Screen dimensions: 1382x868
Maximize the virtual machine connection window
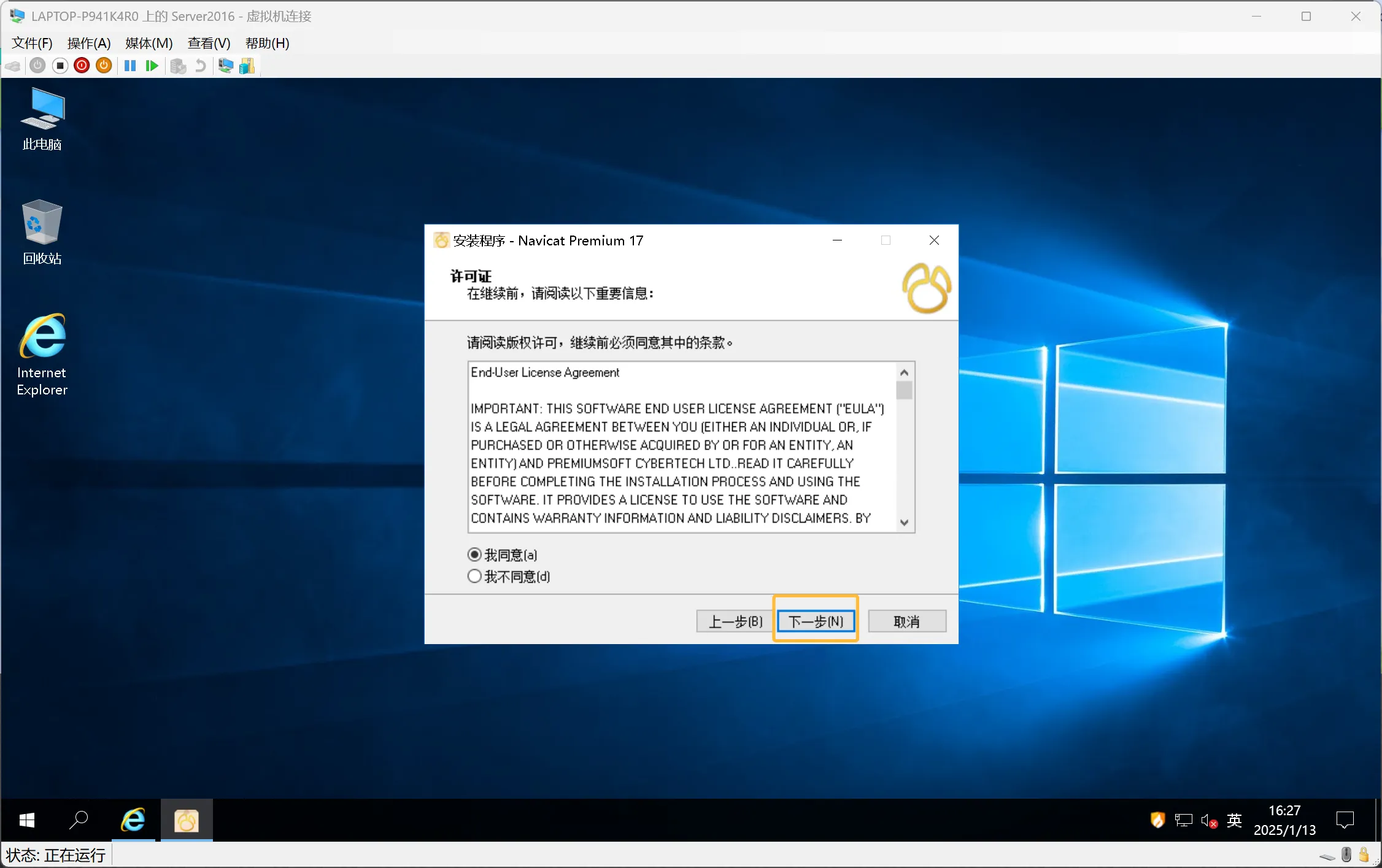(x=1306, y=16)
